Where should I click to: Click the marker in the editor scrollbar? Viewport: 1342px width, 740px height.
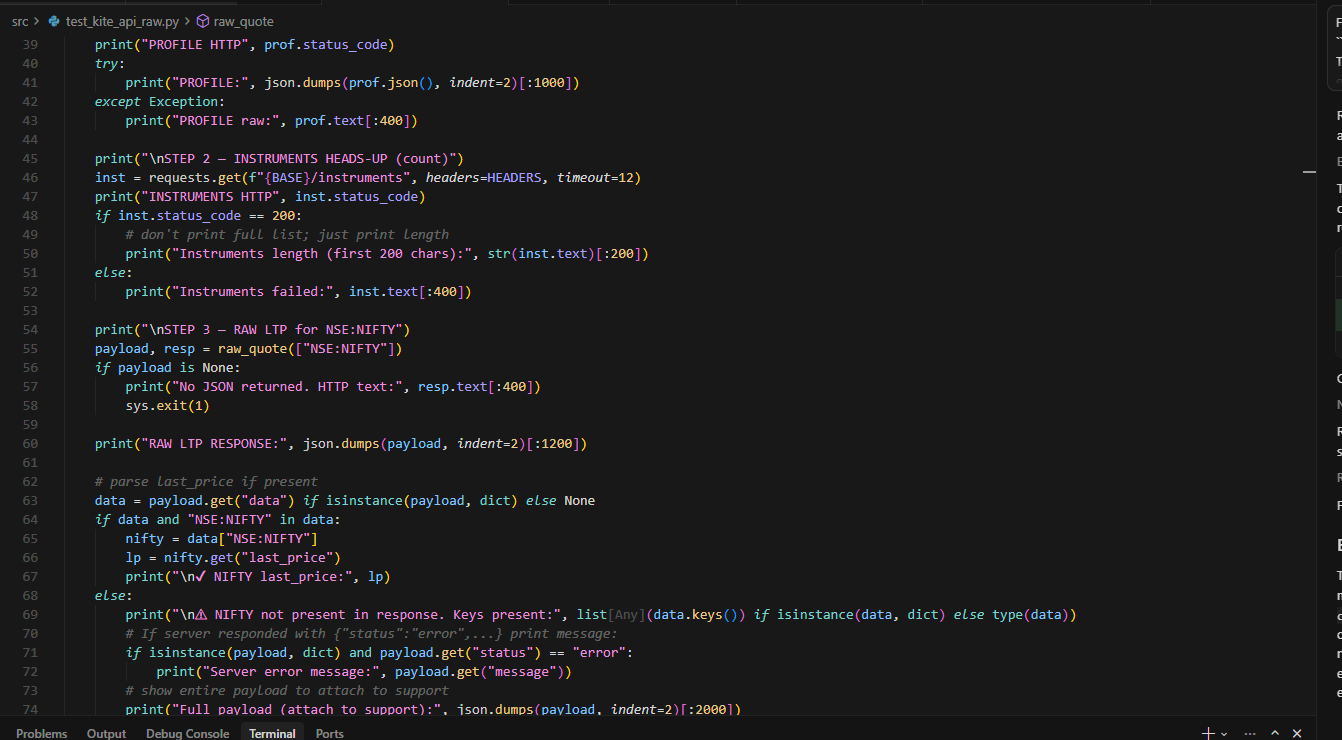1309,173
